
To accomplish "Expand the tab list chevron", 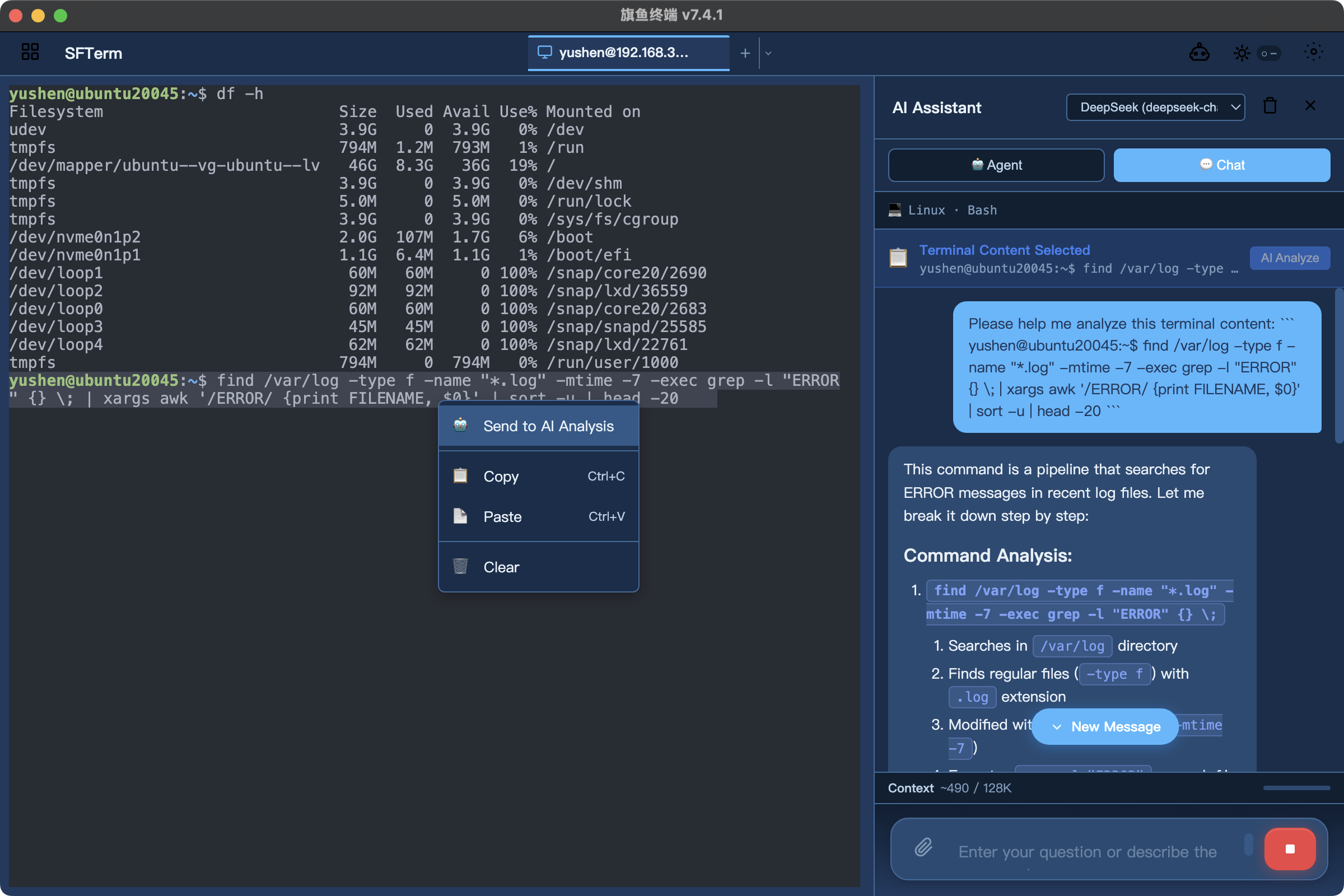I will 768,53.
